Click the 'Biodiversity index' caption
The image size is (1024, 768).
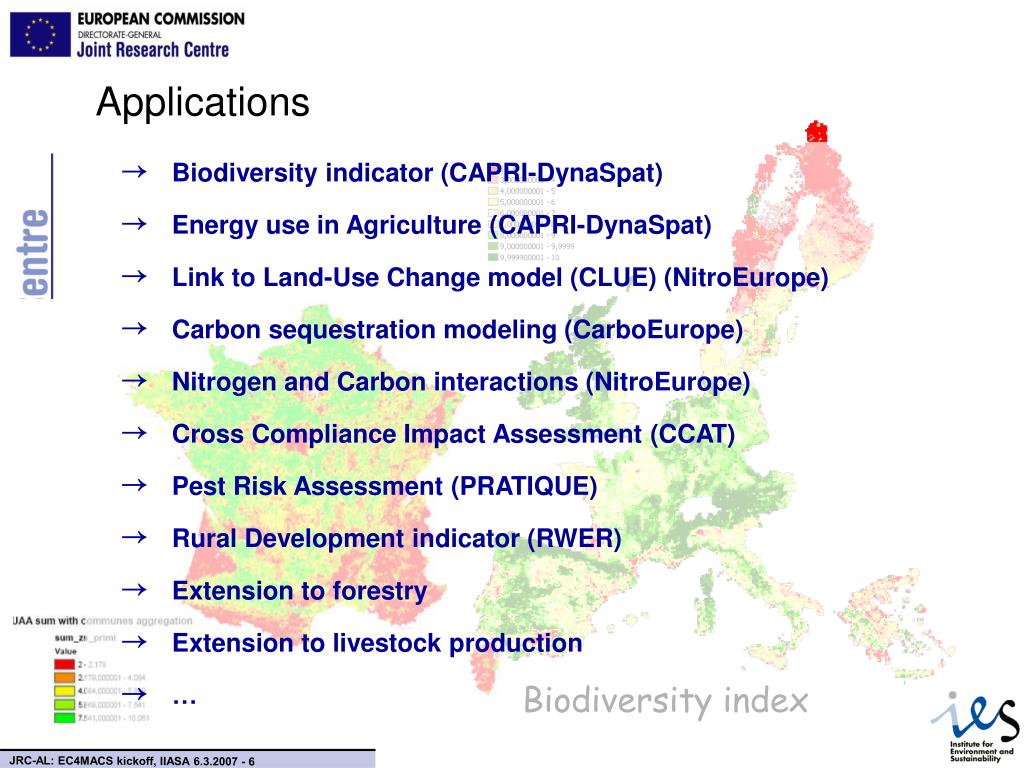coord(665,701)
